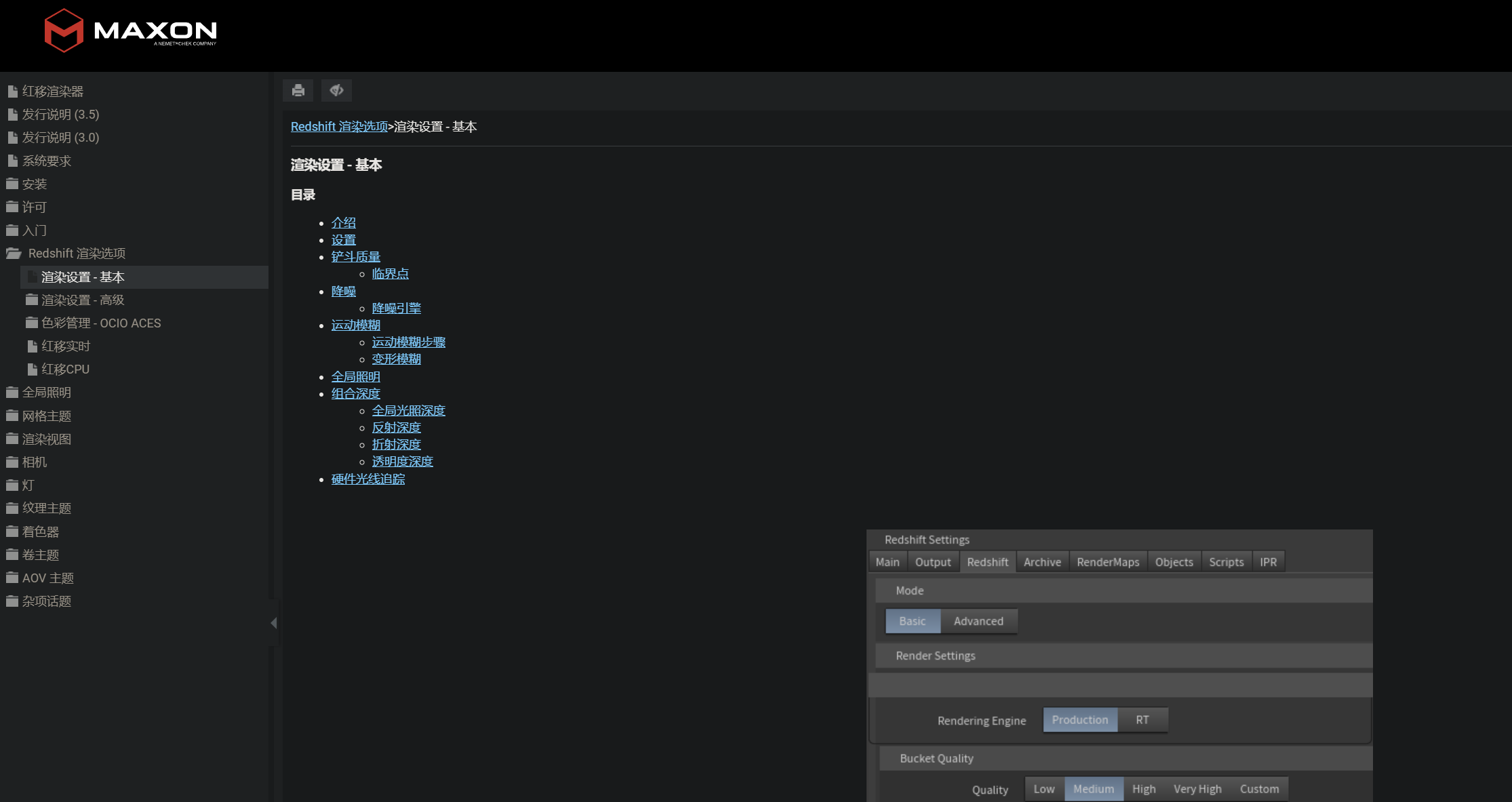The image size is (1512, 802).
Task: Jump to the 变形模糊 subsection
Action: [x=397, y=359]
